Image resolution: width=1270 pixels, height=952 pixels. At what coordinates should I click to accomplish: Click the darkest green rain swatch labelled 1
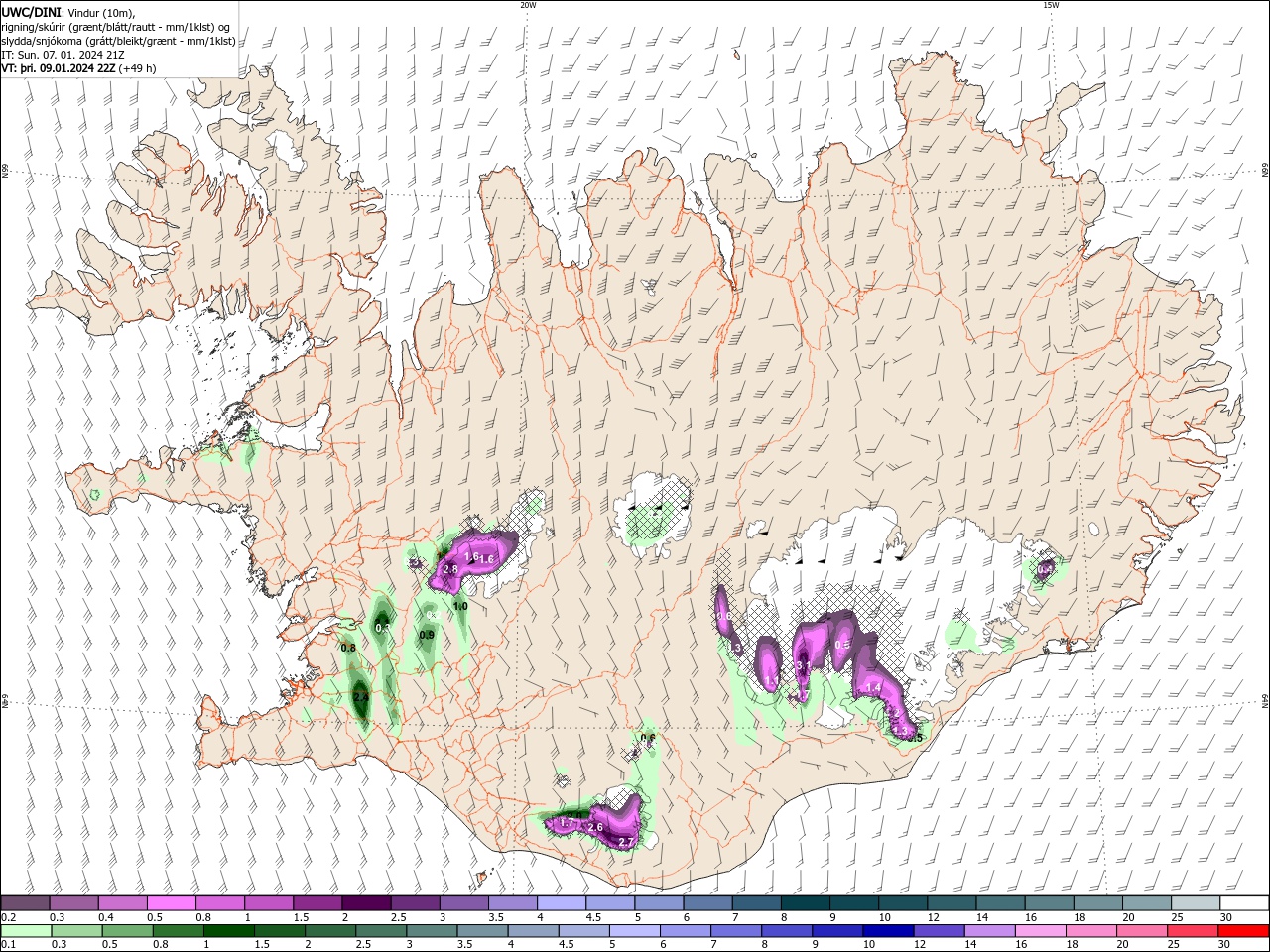227,931
